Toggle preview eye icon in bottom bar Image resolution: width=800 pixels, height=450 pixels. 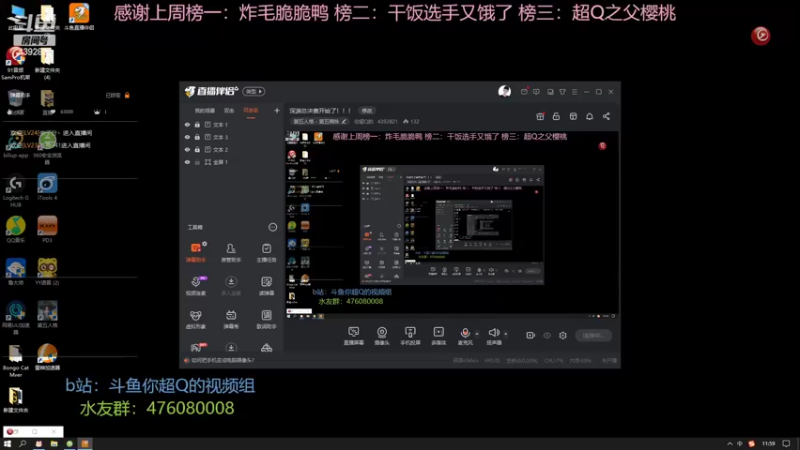[547, 335]
